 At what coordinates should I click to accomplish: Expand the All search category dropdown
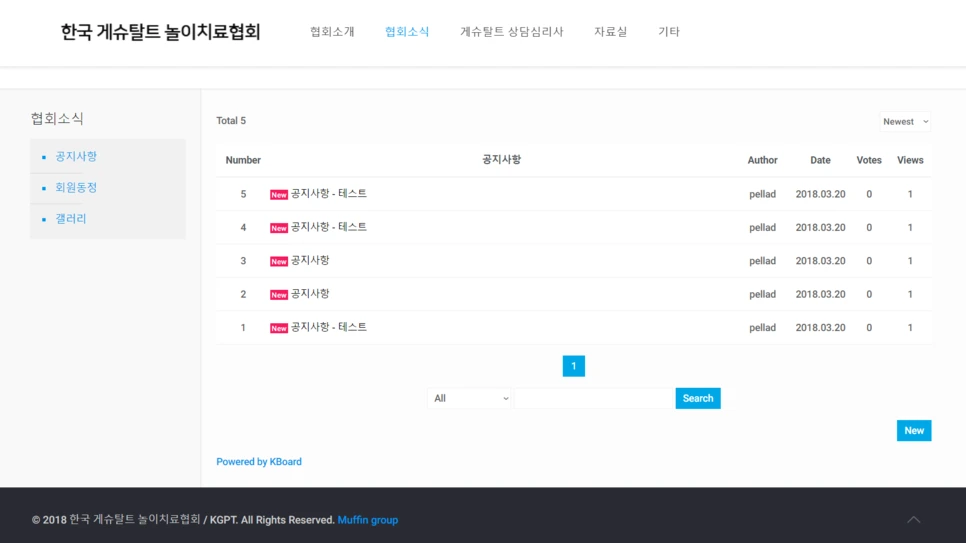click(469, 398)
